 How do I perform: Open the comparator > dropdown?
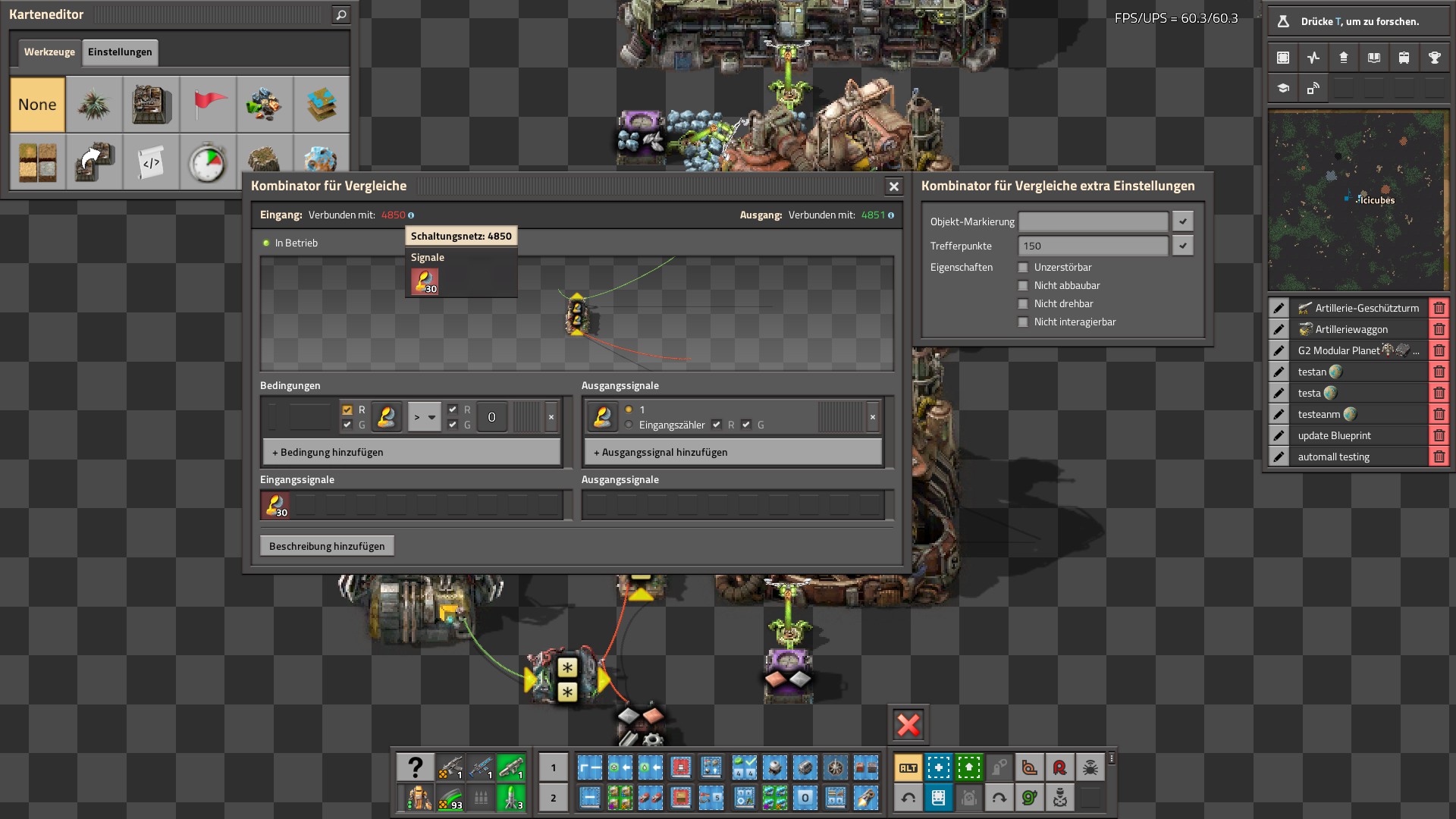tap(424, 417)
